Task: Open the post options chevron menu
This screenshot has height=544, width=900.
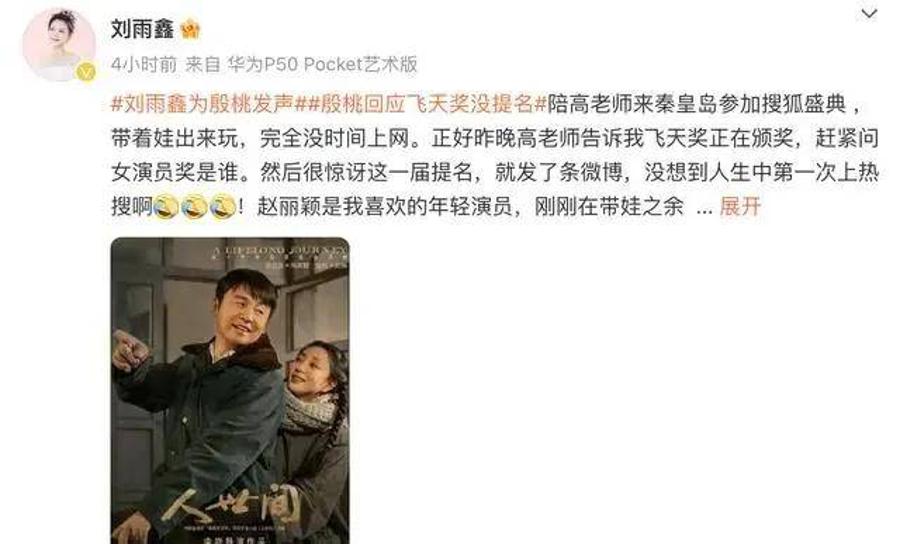Action: point(870,13)
